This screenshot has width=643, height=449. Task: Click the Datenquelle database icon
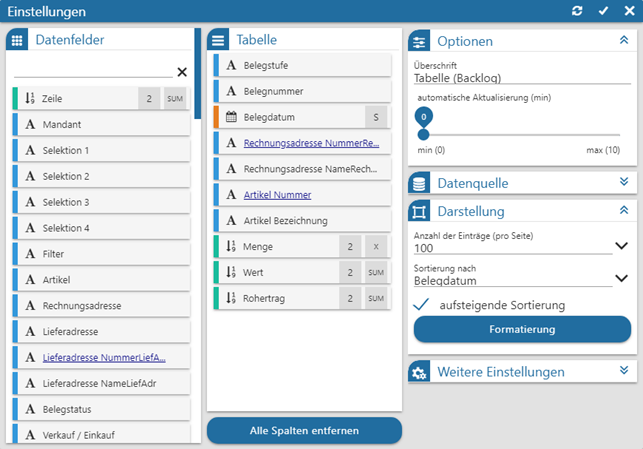click(420, 184)
